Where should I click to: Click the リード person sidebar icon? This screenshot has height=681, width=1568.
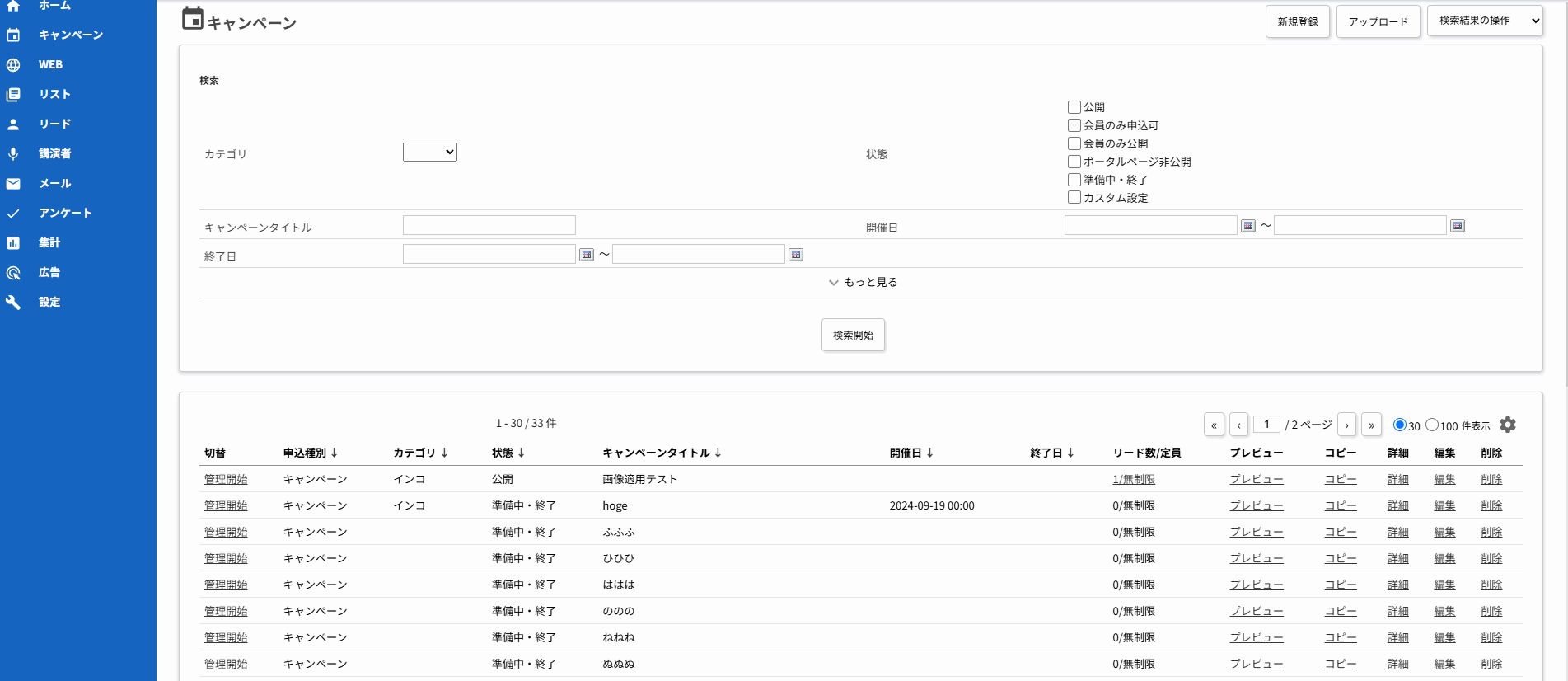[13, 124]
